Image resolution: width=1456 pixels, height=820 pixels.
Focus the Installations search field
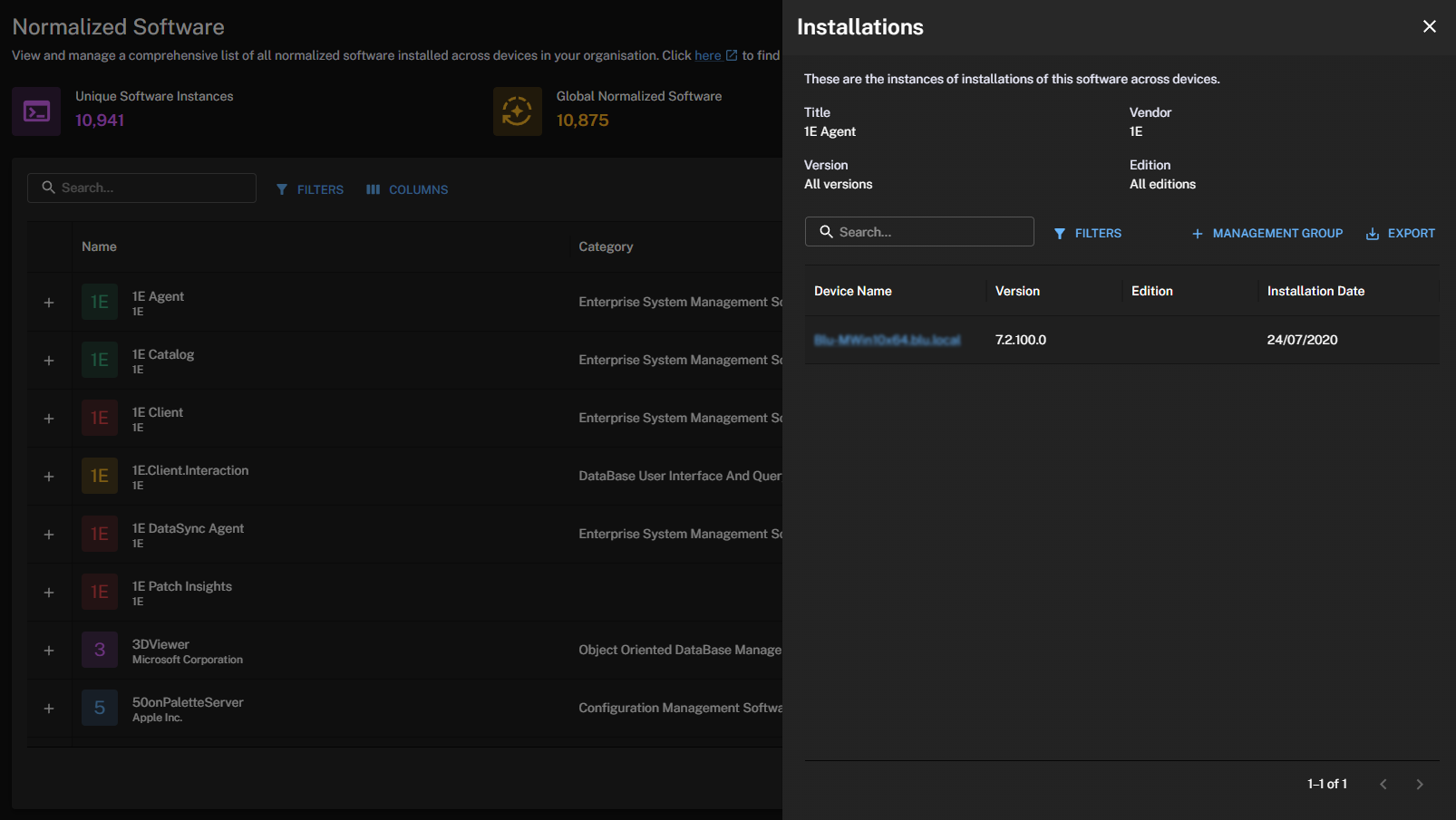[919, 231]
